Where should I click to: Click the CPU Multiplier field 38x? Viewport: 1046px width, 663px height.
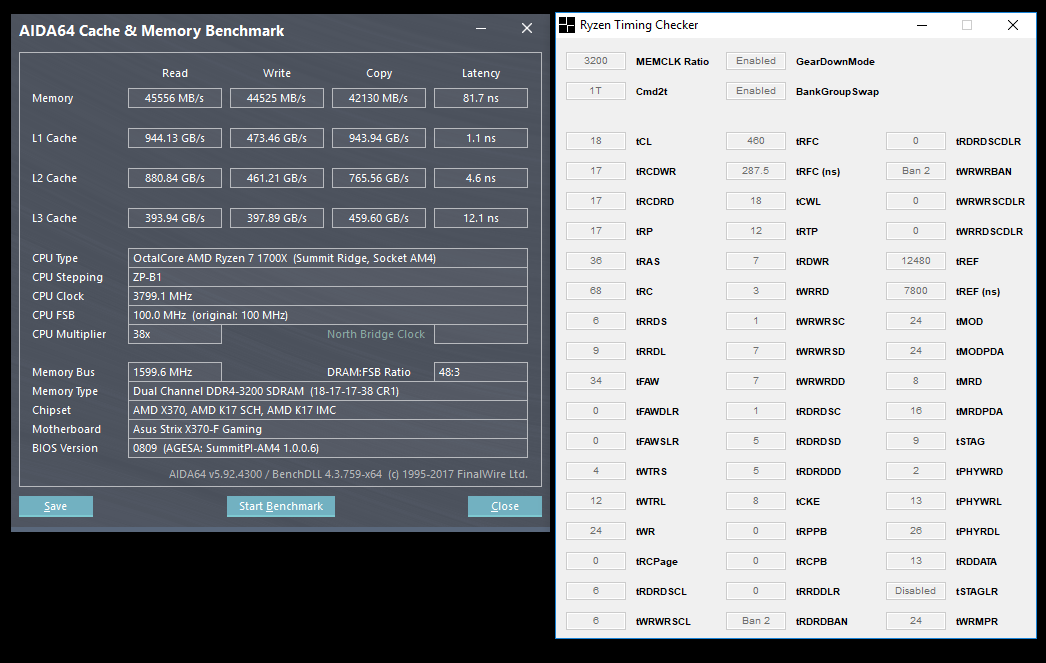(x=175, y=334)
